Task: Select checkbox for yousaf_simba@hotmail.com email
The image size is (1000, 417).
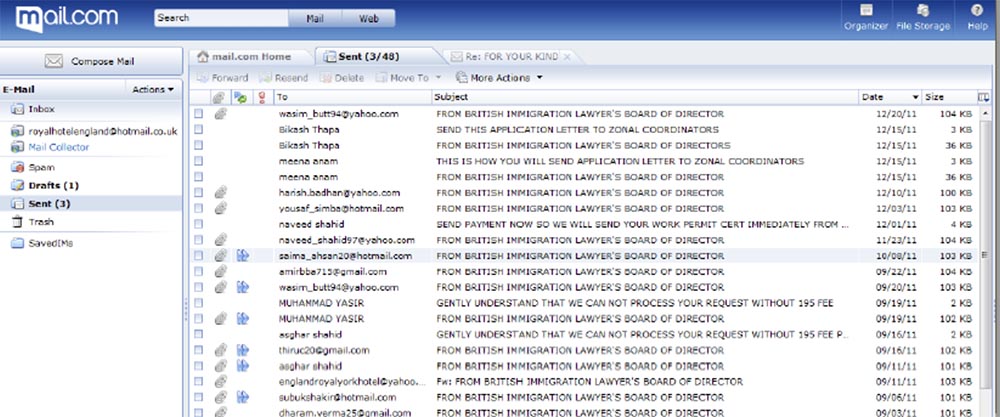Action: [198, 208]
